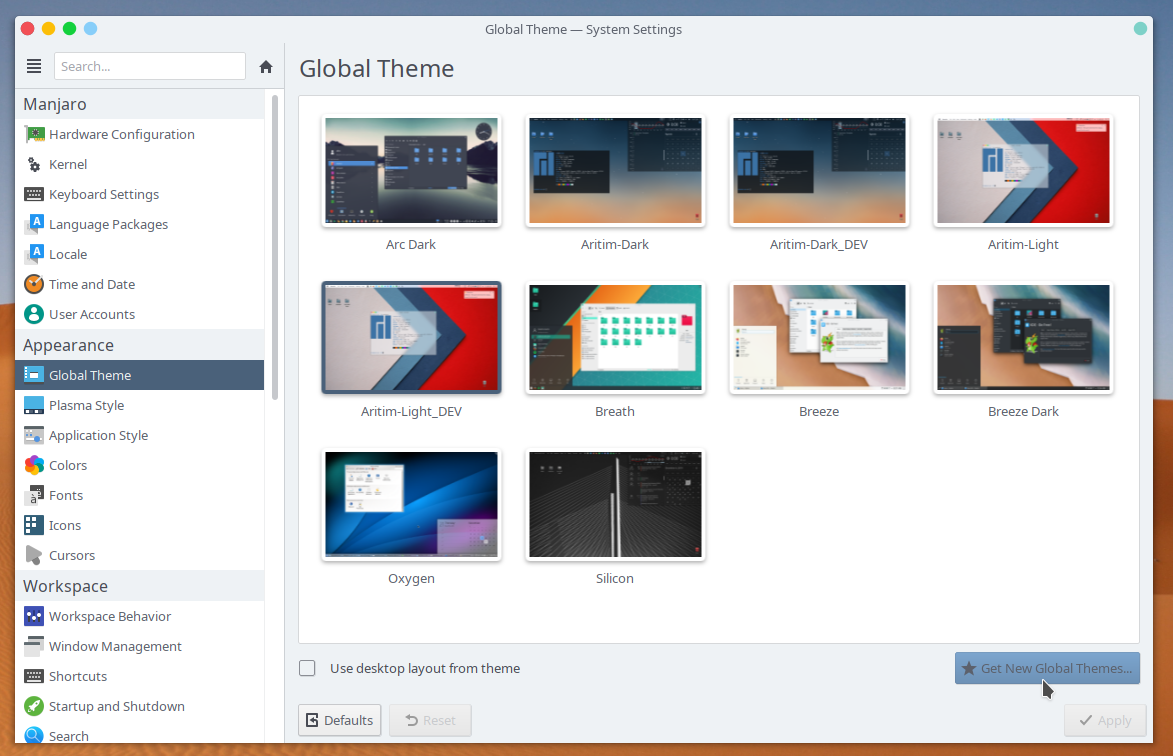Click the Apply button
This screenshot has width=1173, height=756.
[x=1105, y=720]
